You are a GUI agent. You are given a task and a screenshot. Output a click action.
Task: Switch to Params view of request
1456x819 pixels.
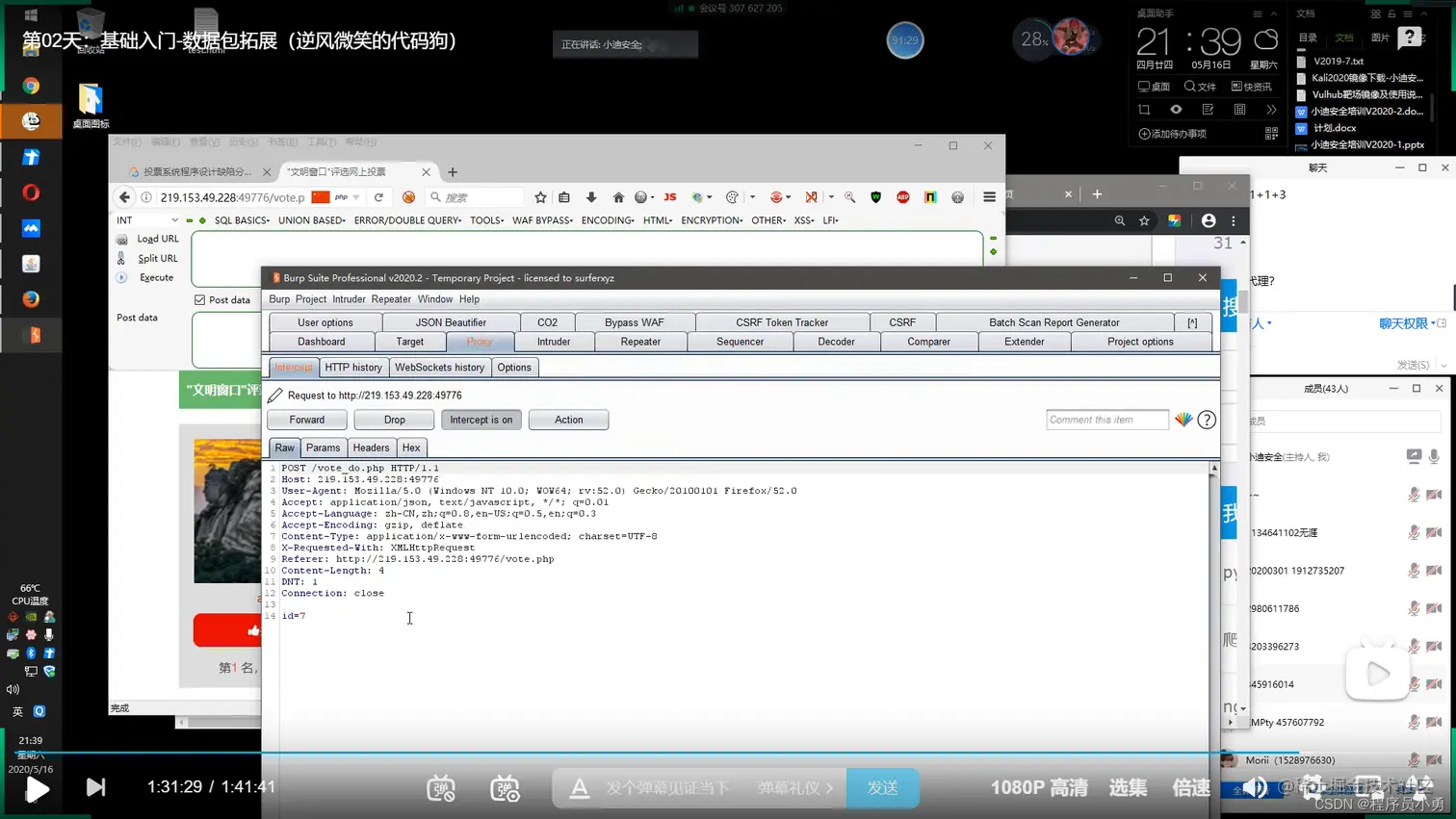pos(323,448)
